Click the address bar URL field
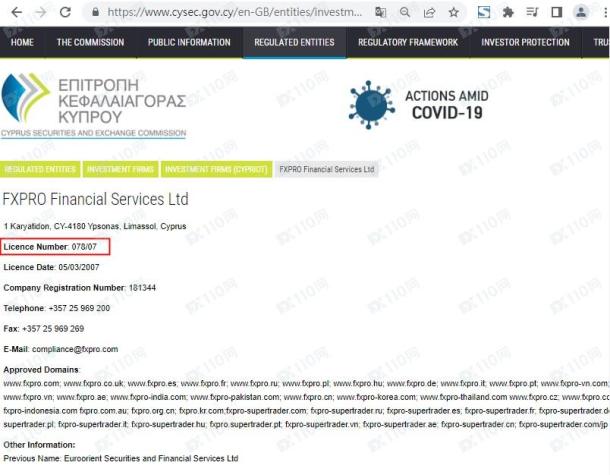Screen dimensions: 610x475 point(235,12)
